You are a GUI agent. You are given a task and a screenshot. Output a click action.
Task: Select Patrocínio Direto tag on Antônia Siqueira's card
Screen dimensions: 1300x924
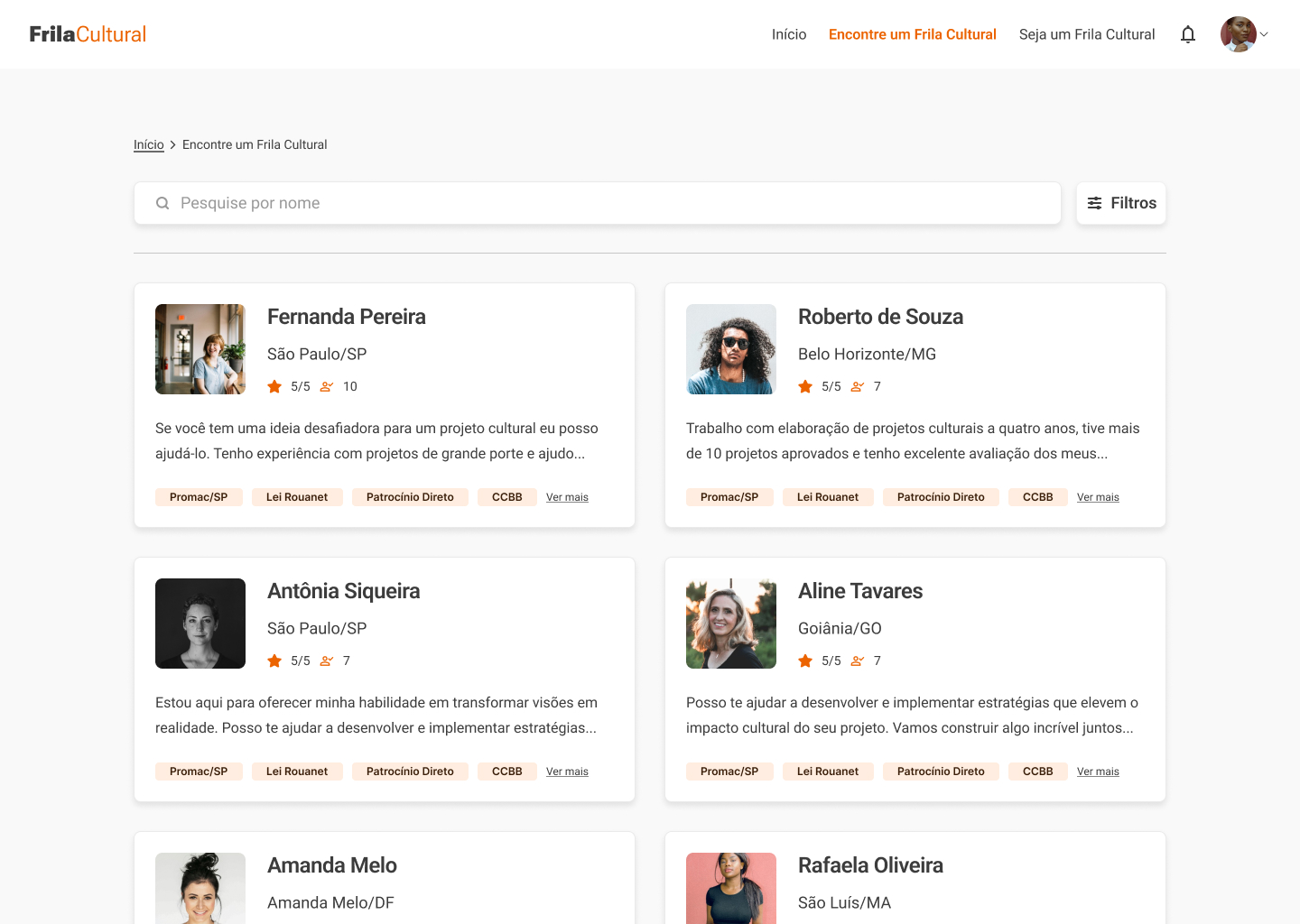[x=410, y=772]
